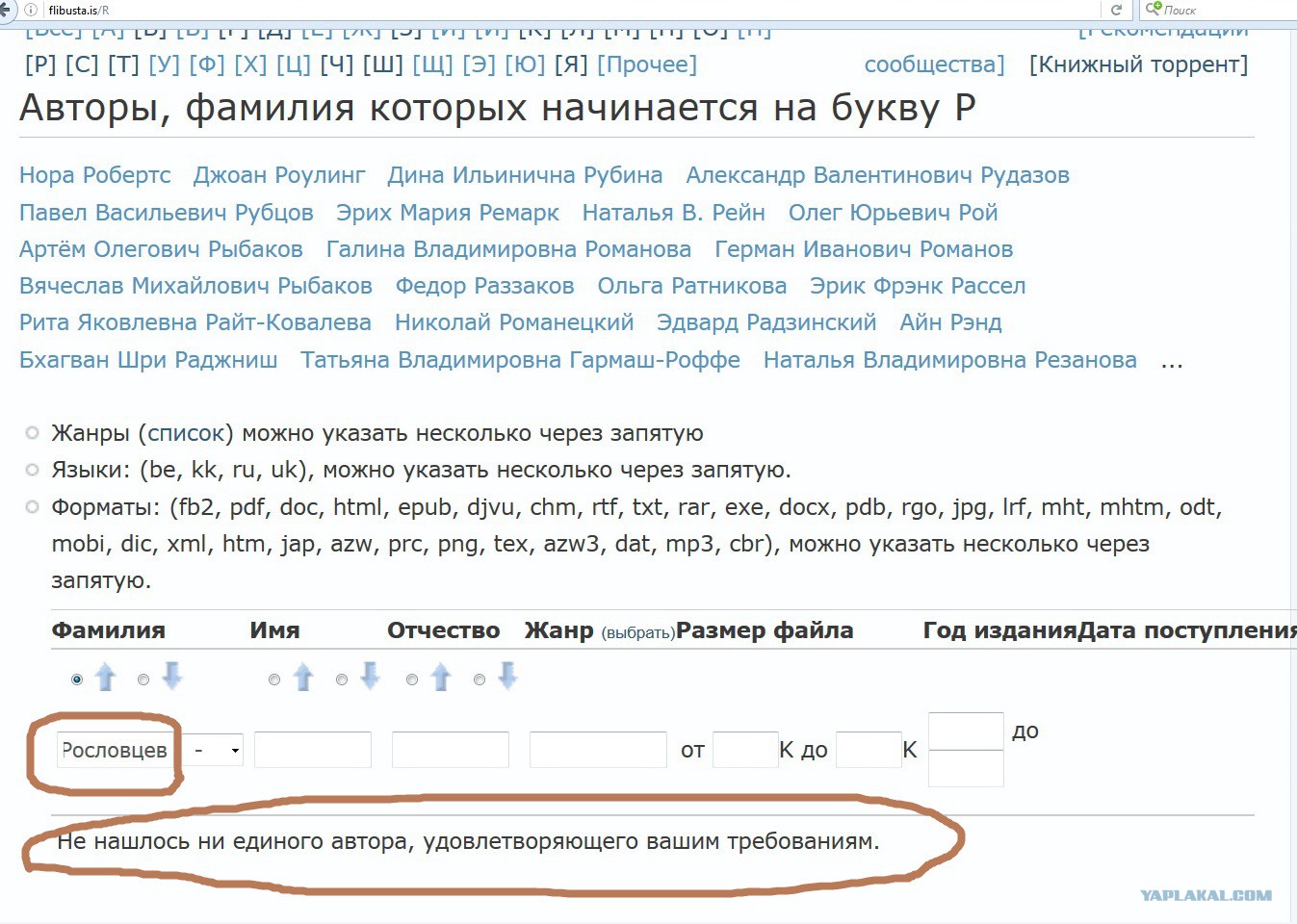Click the descending arrow under Фамилия

point(172,676)
